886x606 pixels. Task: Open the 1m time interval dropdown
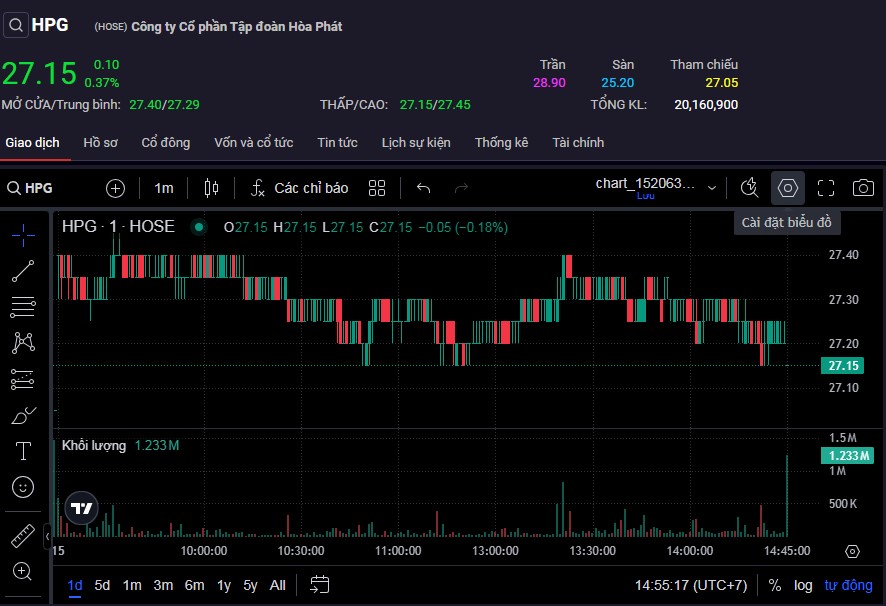tap(163, 188)
